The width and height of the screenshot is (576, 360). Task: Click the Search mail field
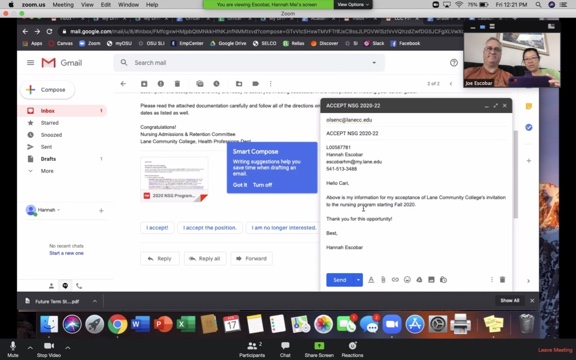(x=249, y=63)
